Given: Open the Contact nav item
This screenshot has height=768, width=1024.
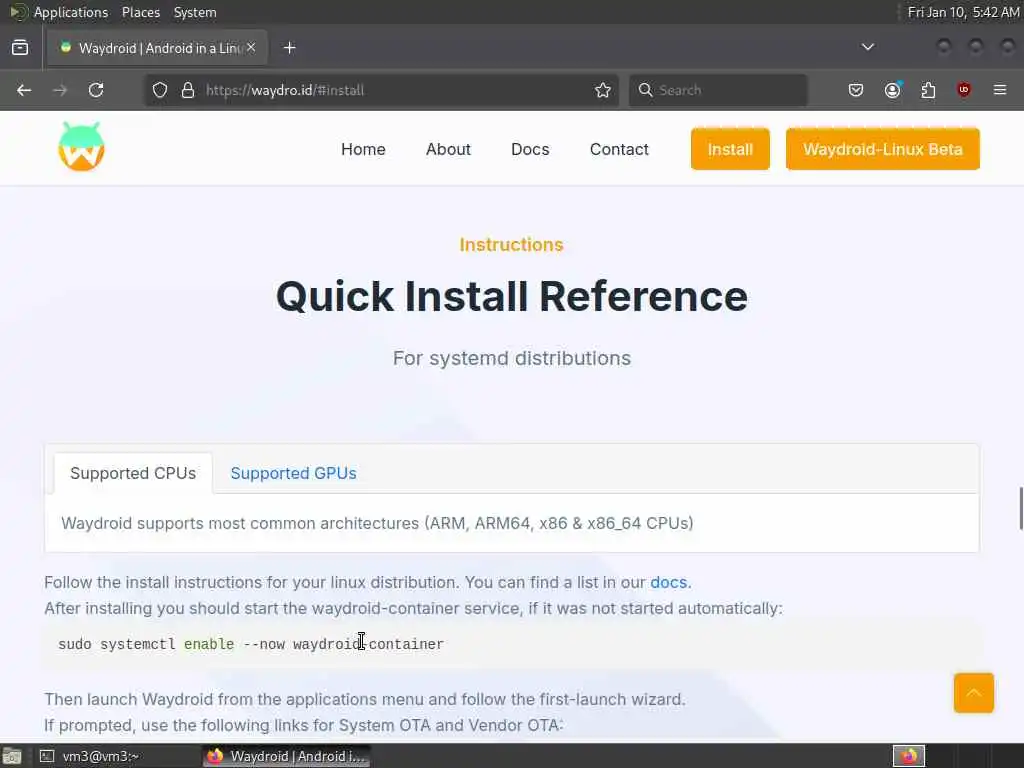Looking at the screenshot, I should 619,150.
